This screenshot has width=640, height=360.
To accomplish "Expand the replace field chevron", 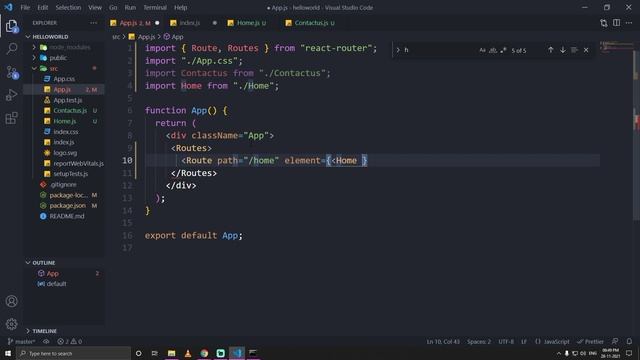I will (x=398, y=50).
